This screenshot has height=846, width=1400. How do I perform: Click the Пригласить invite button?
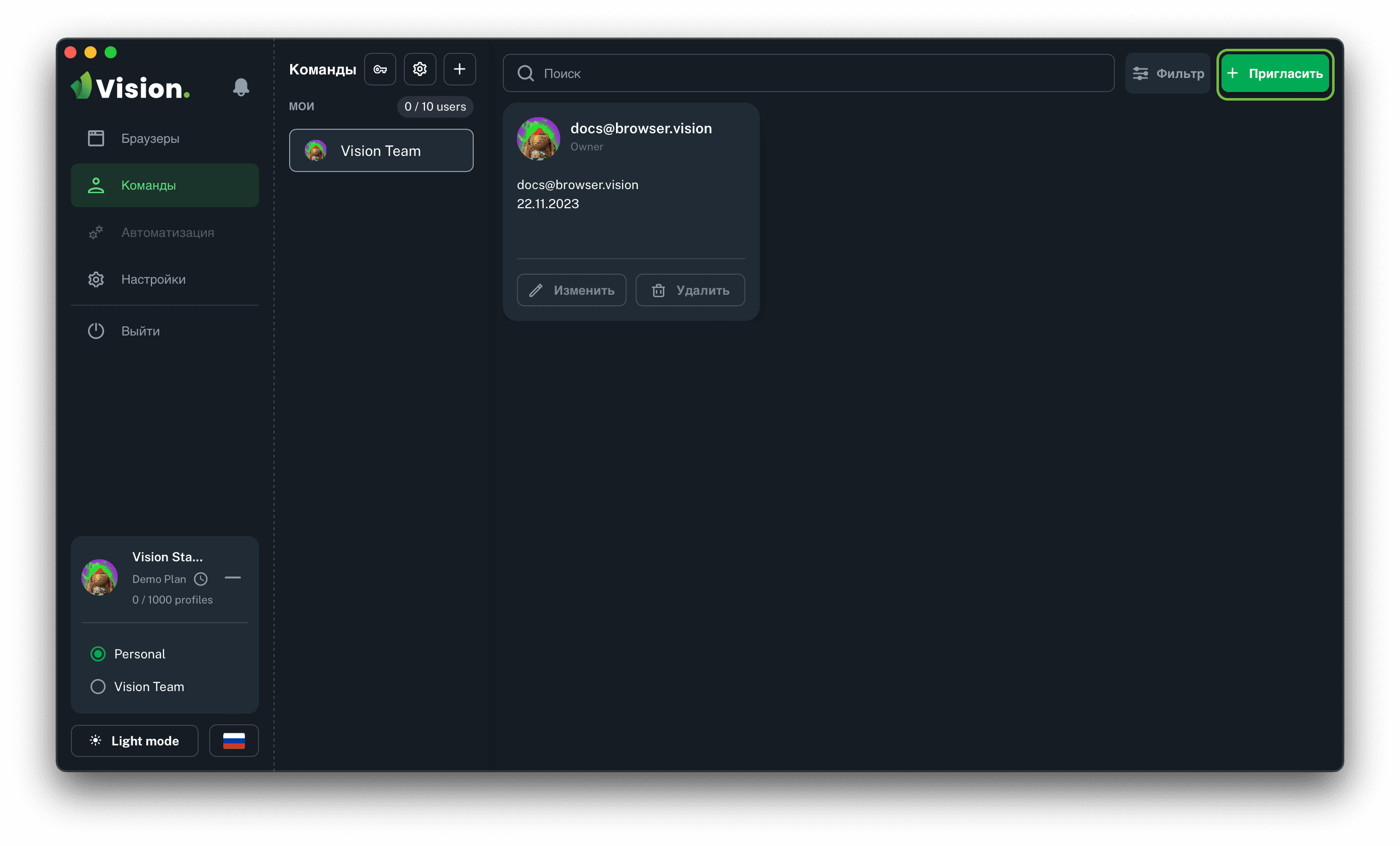pyautogui.click(x=1275, y=73)
